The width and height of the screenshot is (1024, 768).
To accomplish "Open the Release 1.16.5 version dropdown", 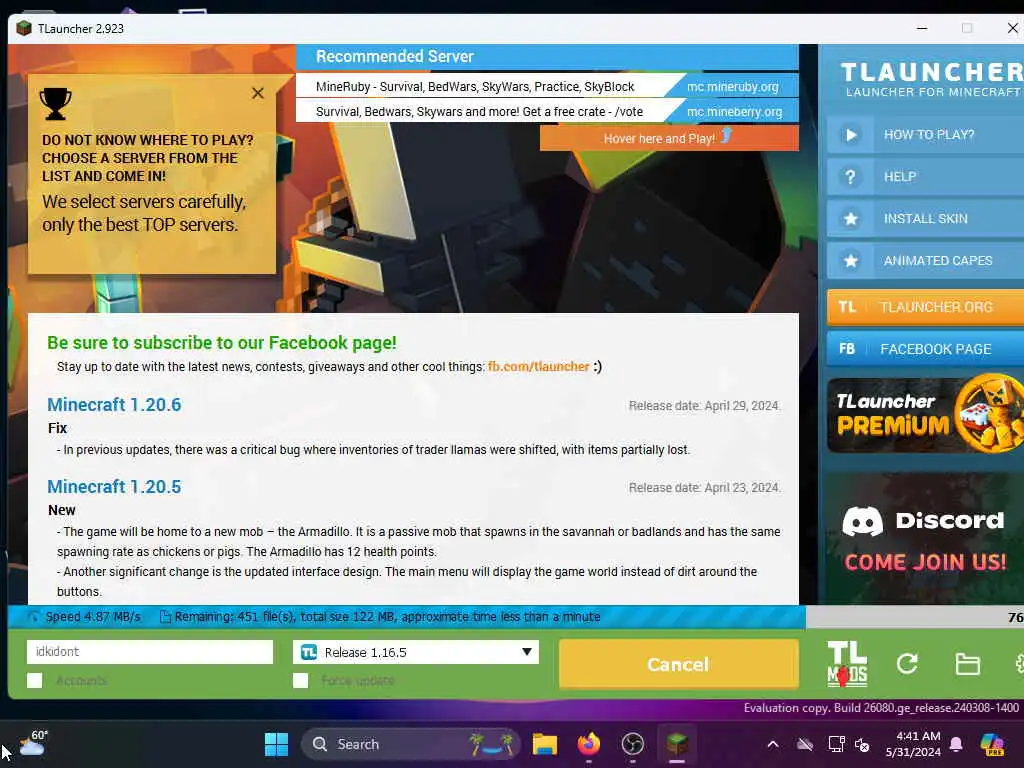I will coord(415,652).
